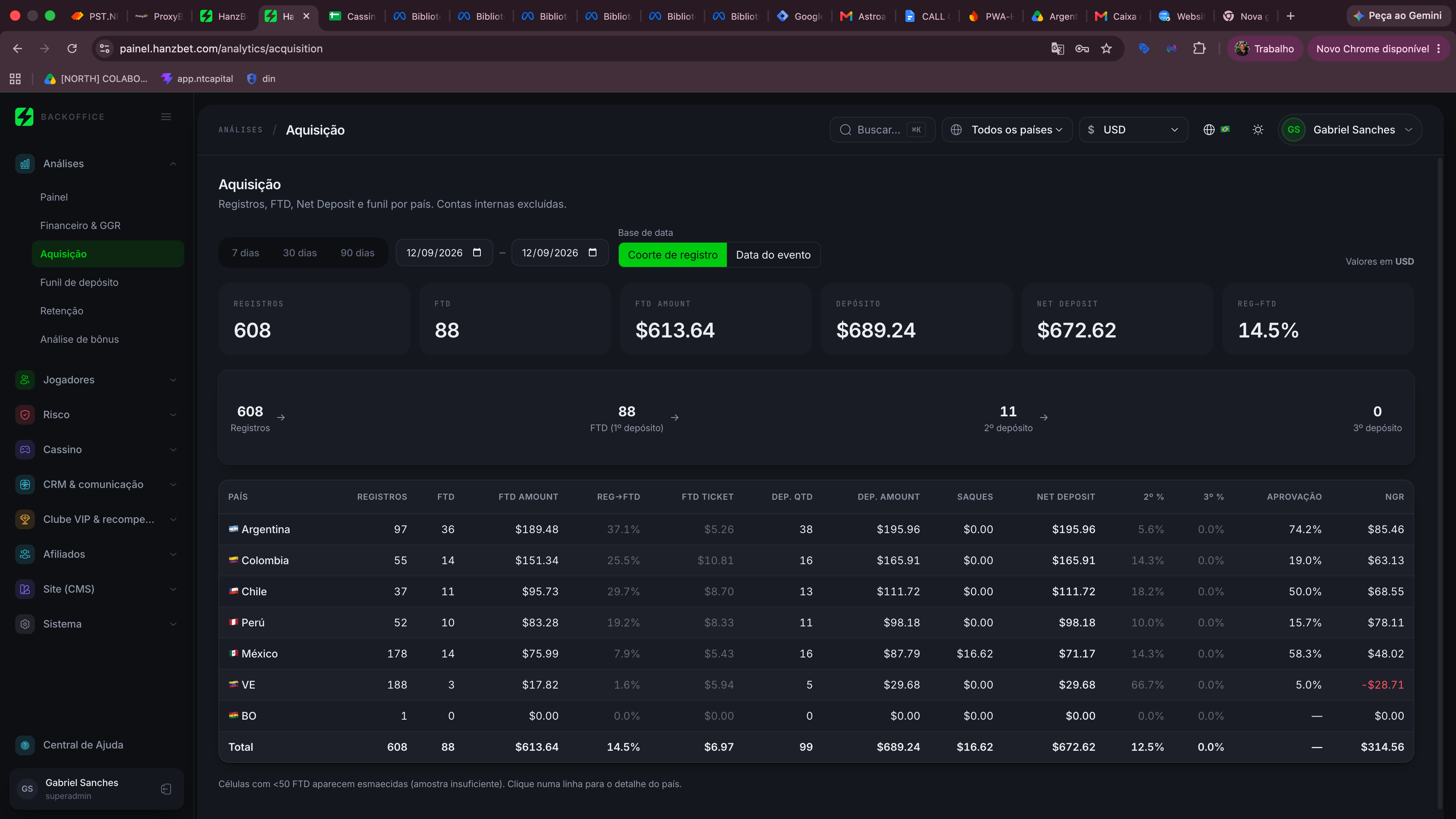Reload the page in Chrome
This screenshot has height=819, width=1456.
[x=72, y=49]
